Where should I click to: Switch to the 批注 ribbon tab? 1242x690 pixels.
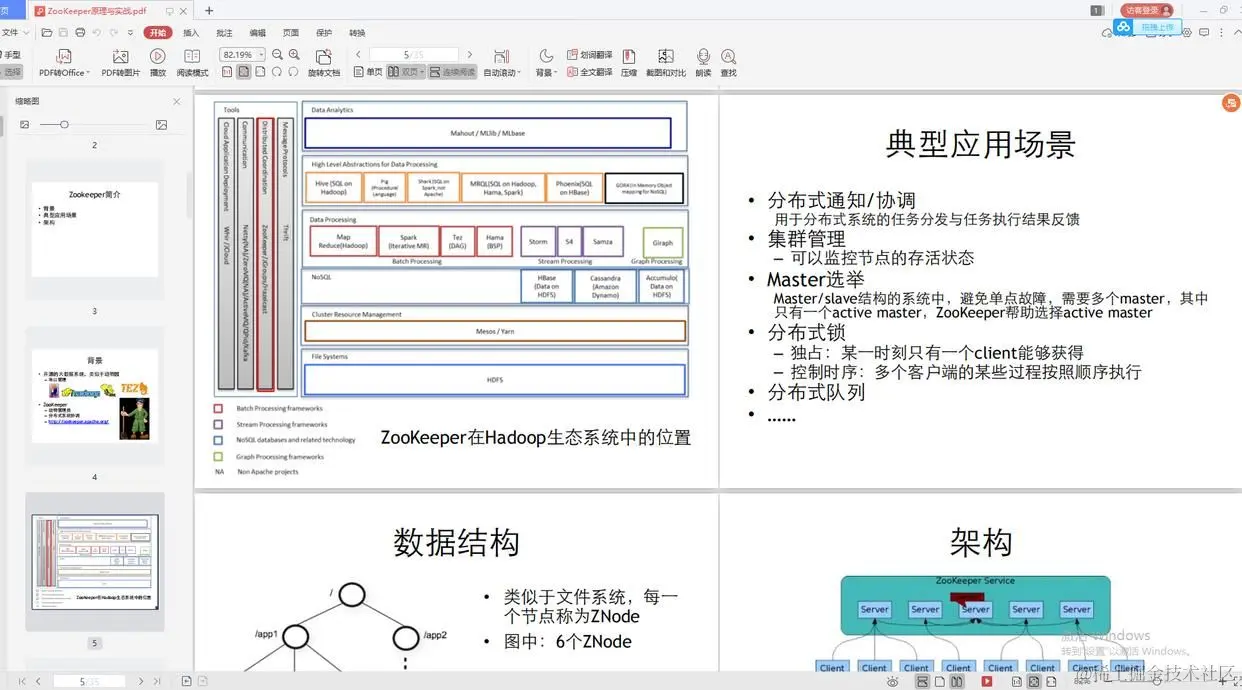[224, 33]
